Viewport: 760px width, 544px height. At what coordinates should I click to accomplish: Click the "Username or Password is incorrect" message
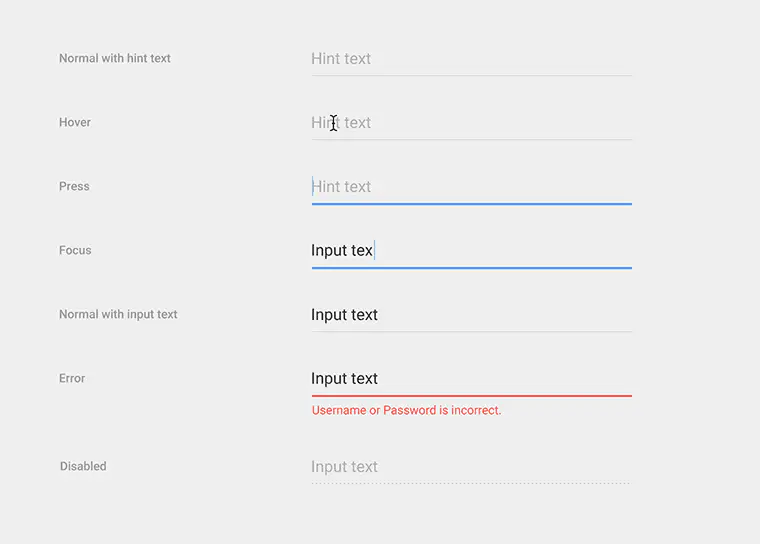407,411
